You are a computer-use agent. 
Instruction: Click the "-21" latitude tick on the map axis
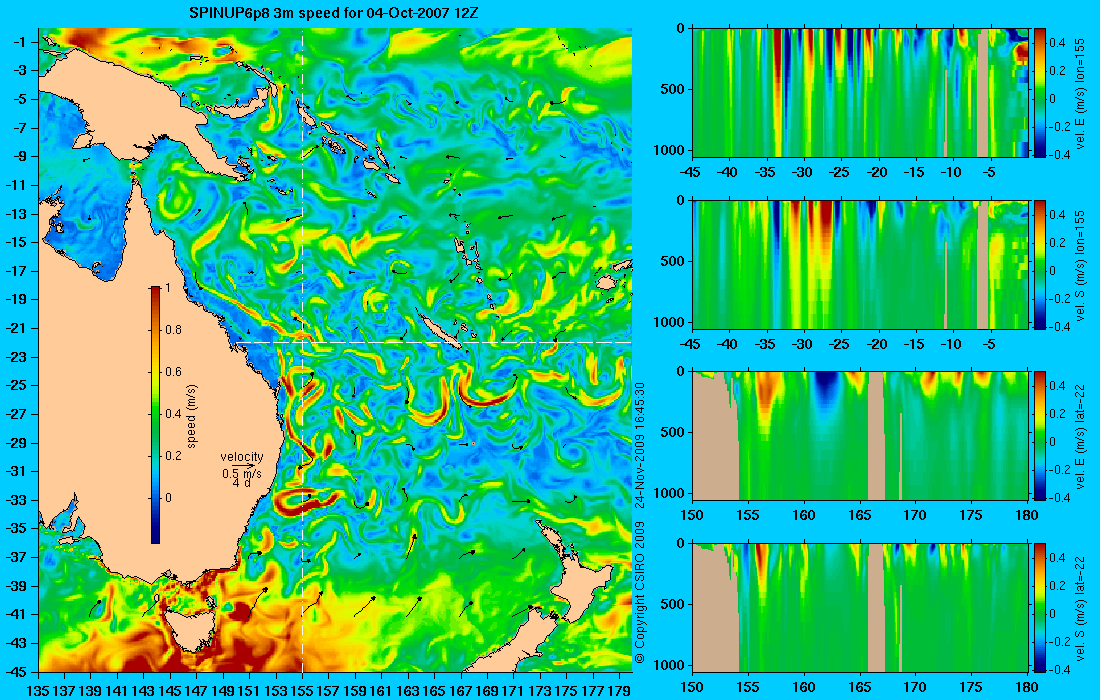pos(18,328)
